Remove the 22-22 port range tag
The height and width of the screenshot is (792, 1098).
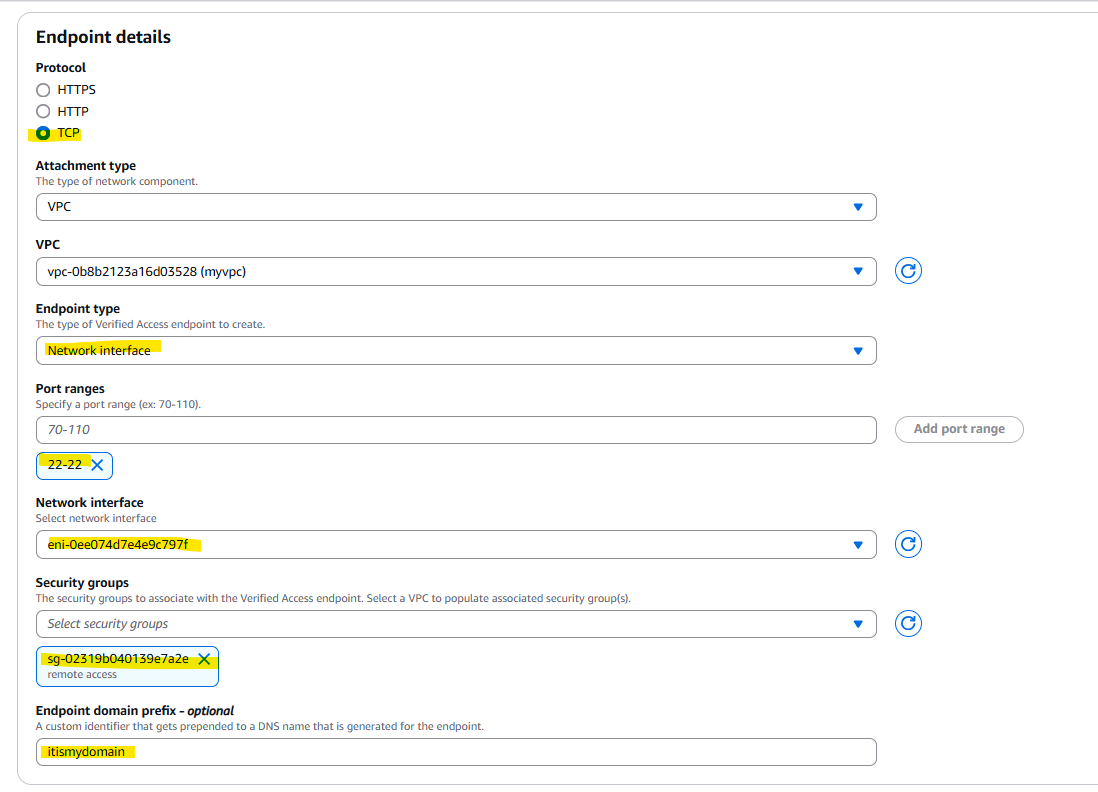point(98,465)
